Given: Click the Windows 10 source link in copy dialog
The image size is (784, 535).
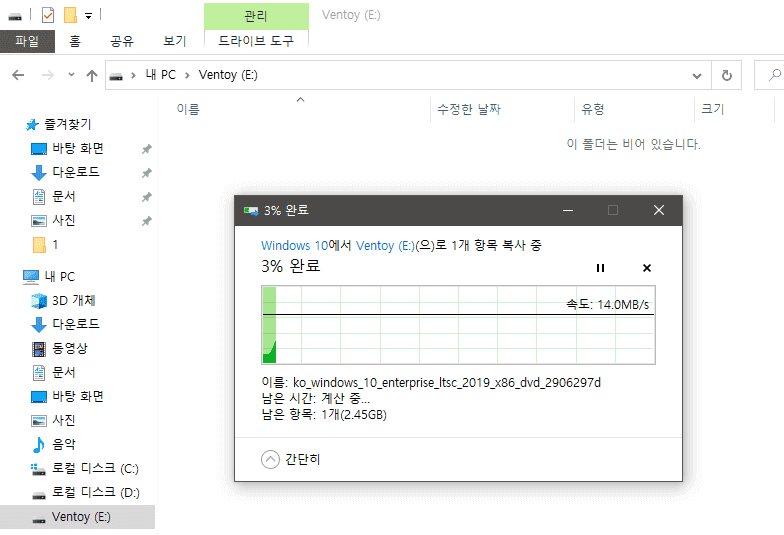Looking at the screenshot, I should 294,246.
